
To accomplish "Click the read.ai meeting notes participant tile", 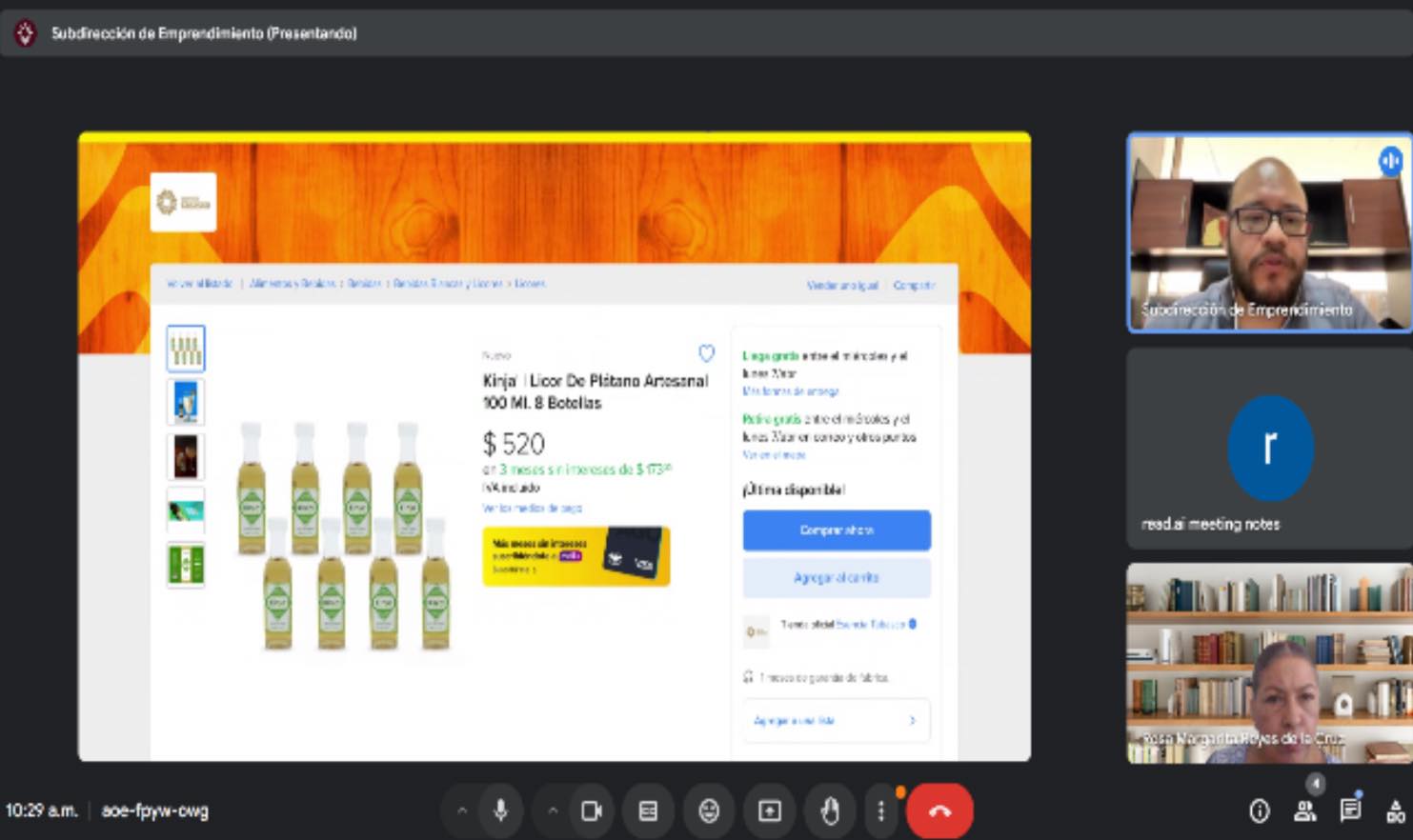I will pyautogui.click(x=1269, y=448).
